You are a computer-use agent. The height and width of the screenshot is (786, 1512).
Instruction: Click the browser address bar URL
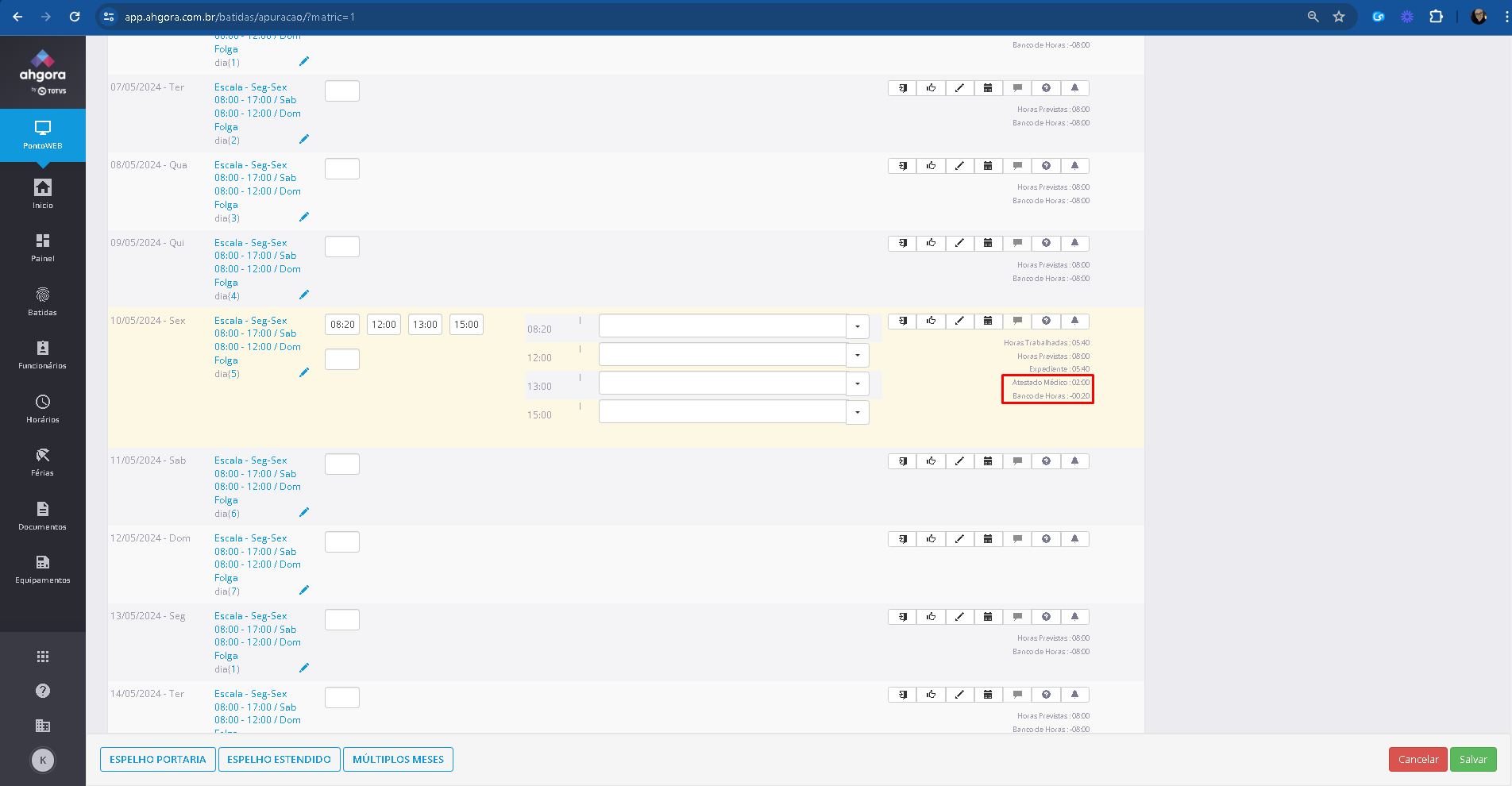240,17
